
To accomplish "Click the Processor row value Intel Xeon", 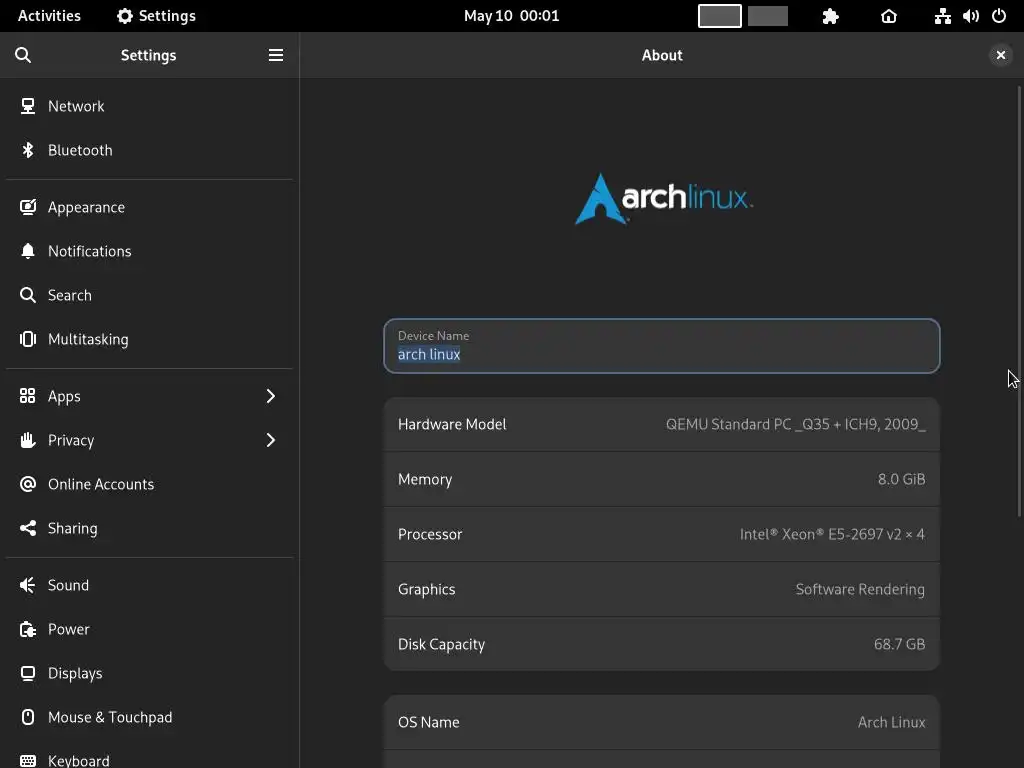I will [x=832, y=534].
